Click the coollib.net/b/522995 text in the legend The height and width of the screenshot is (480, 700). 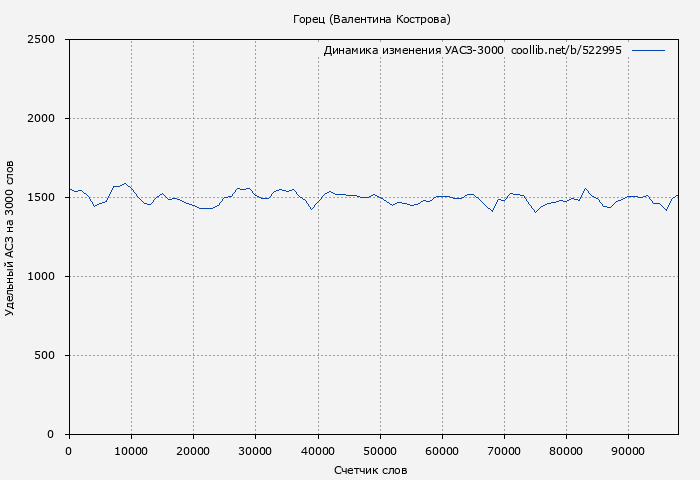[566, 50]
